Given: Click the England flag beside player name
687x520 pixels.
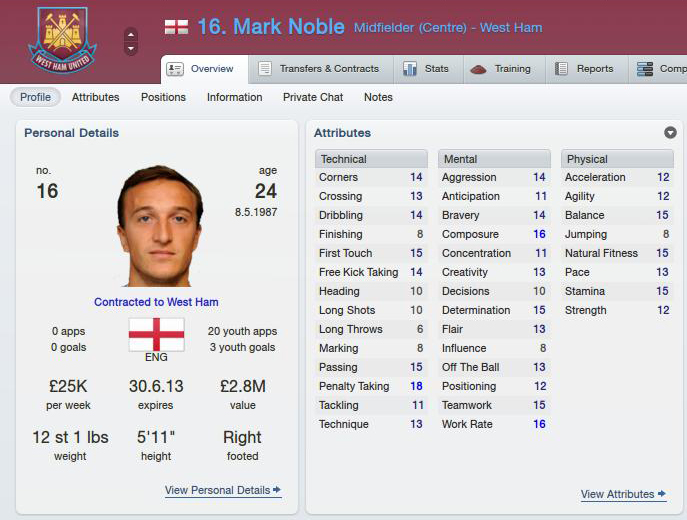Looking at the screenshot, I should 177,27.
